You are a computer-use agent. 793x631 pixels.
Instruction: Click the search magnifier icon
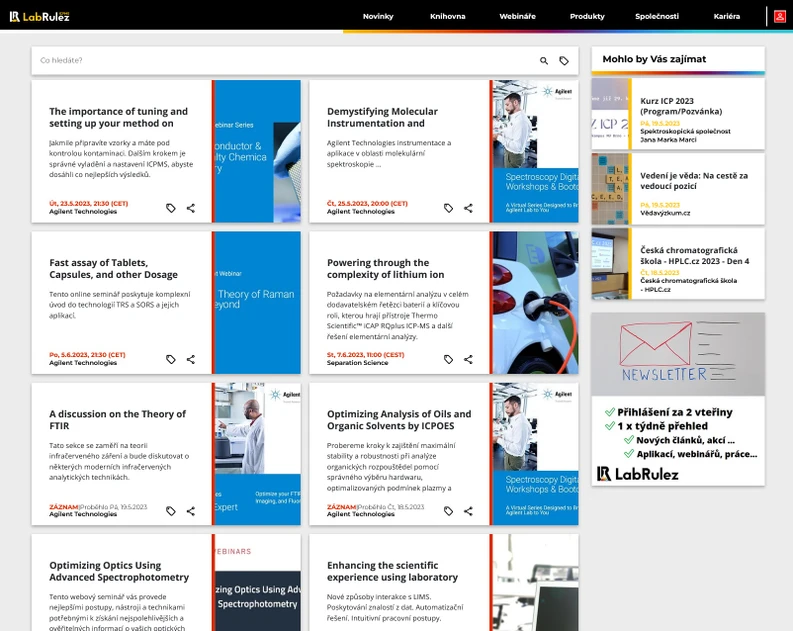(x=544, y=61)
